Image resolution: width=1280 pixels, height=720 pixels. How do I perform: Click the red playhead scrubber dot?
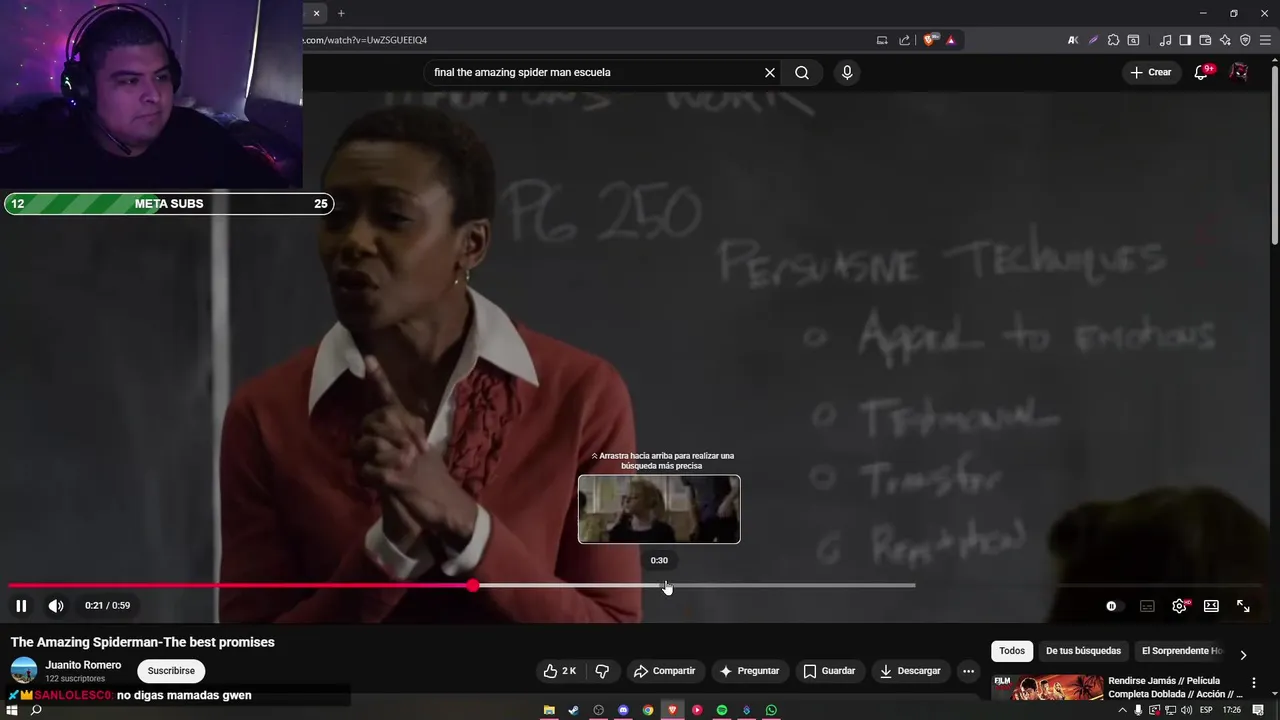coord(473,586)
